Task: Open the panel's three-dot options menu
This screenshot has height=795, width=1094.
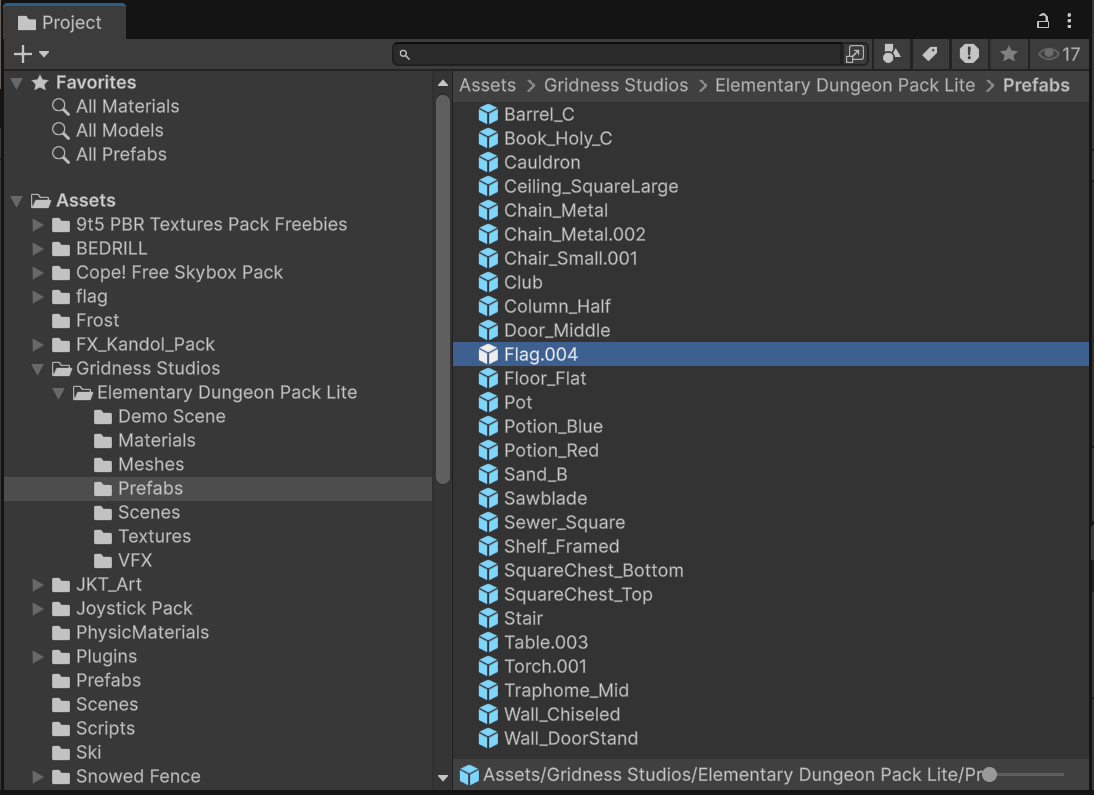Action: point(1071,21)
